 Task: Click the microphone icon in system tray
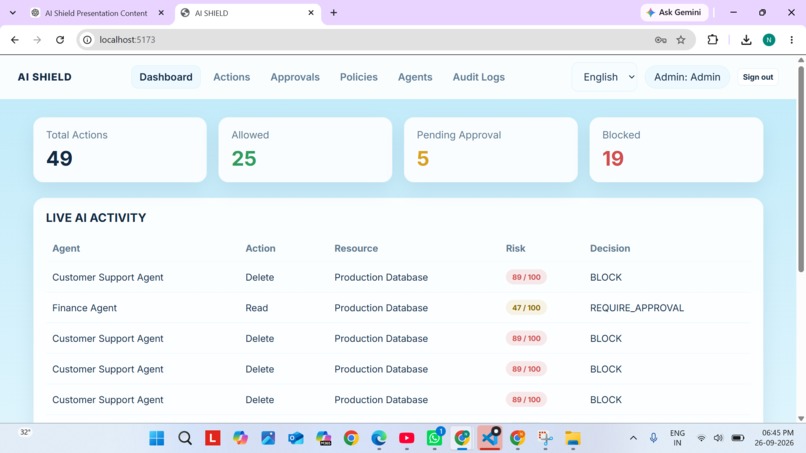pyautogui.click(x=653, y=438)
